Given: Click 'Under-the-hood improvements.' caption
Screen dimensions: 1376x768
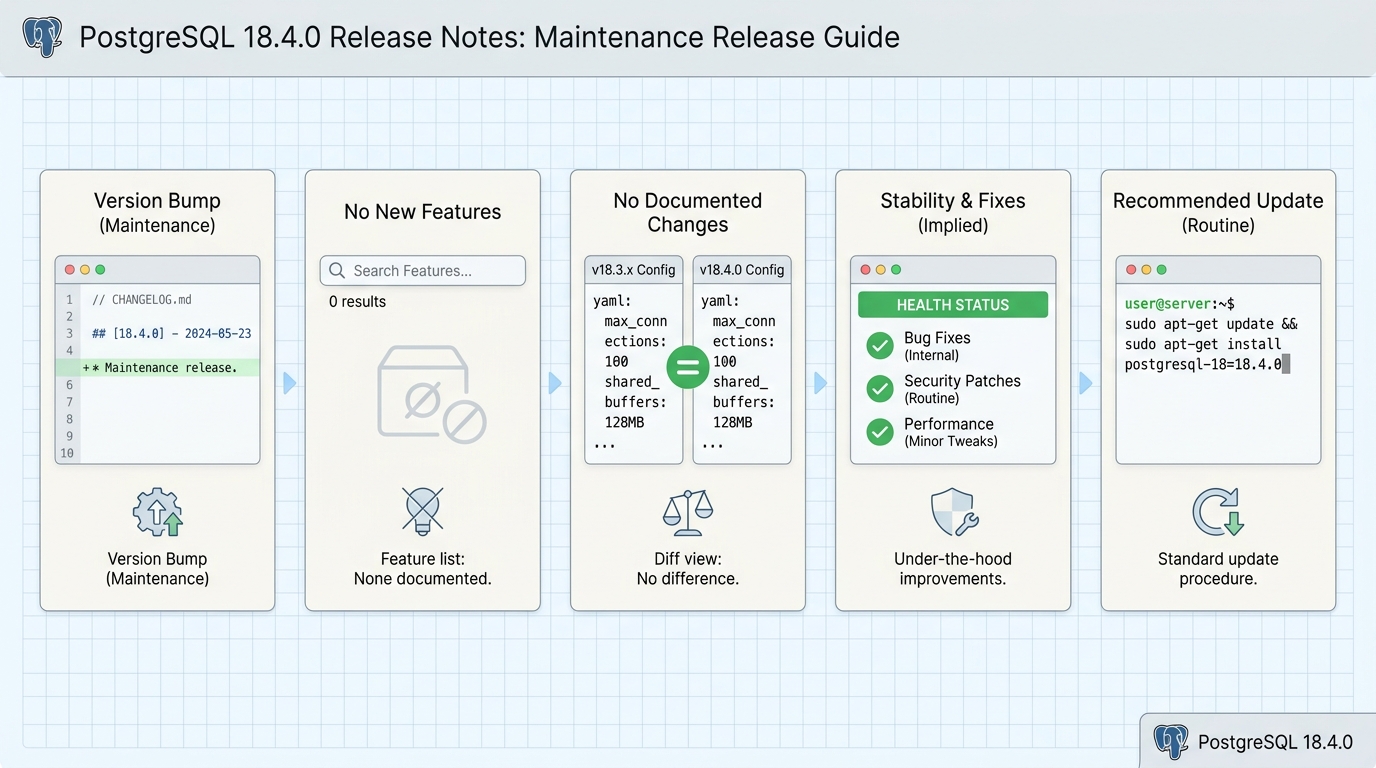Looking at the screenshot, I should pos(953,569).
